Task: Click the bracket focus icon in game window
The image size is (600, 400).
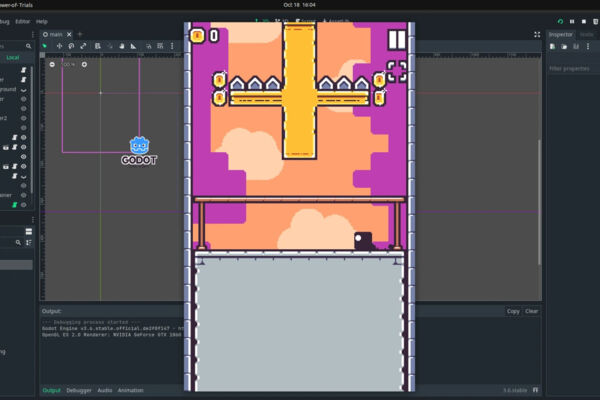Action: (x=397, y=72)
